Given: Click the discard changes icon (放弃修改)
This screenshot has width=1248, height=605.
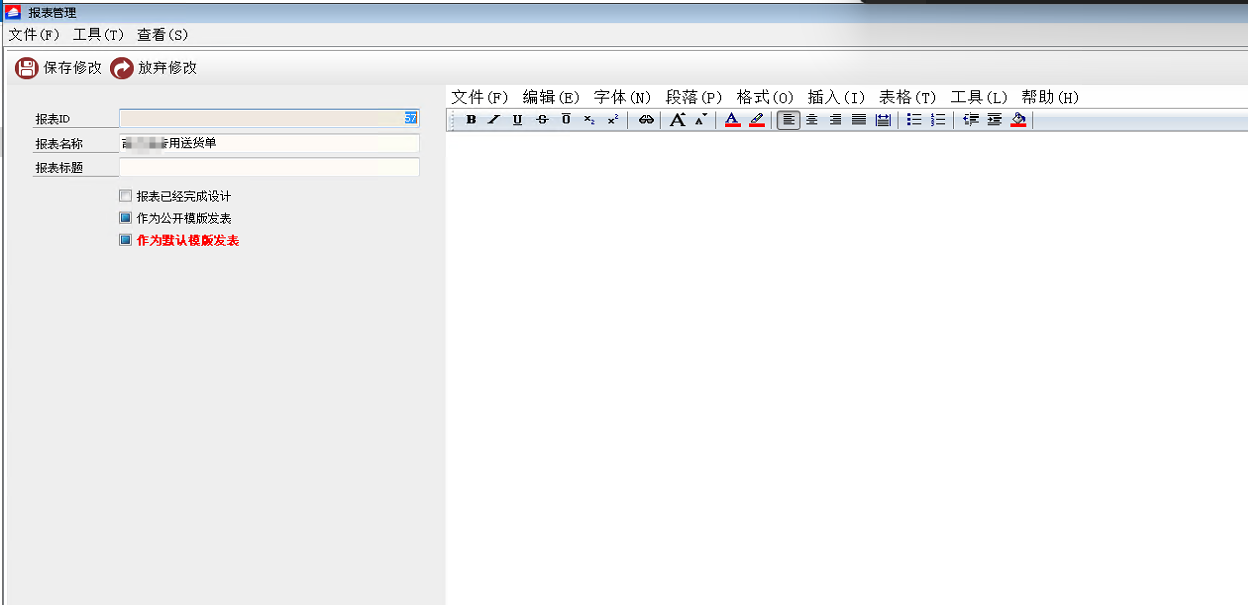Looking at the screenshot, I should pos(122,68).
